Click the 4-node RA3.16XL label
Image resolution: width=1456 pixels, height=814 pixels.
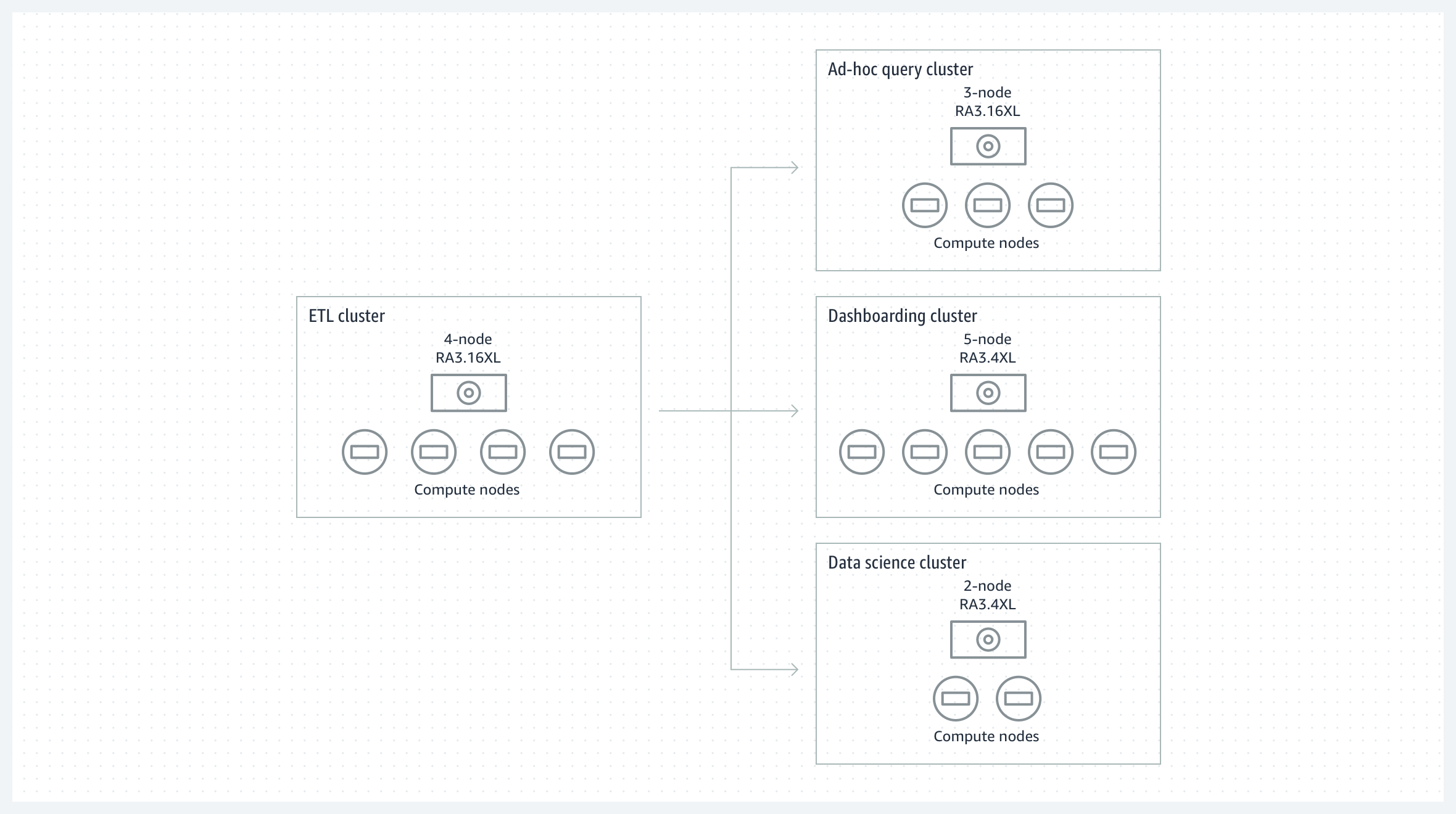click(468, 348)
